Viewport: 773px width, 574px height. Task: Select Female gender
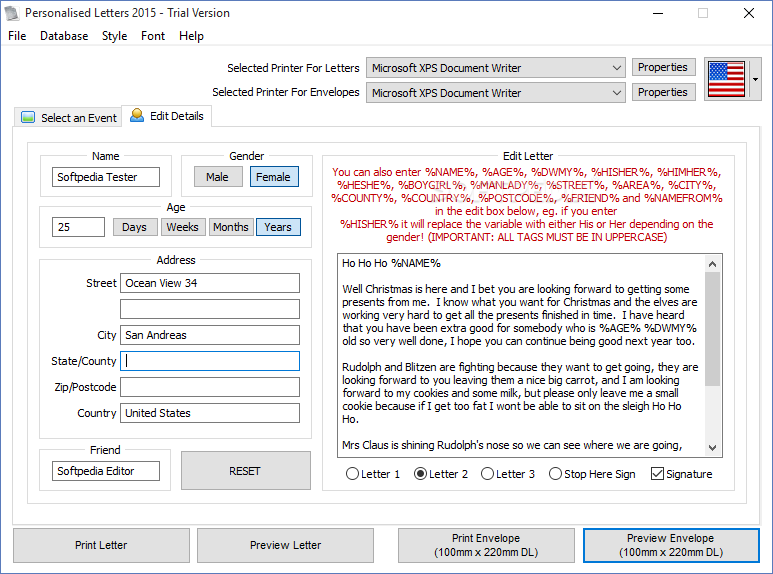pyautogui.click(x=274, y=177)
